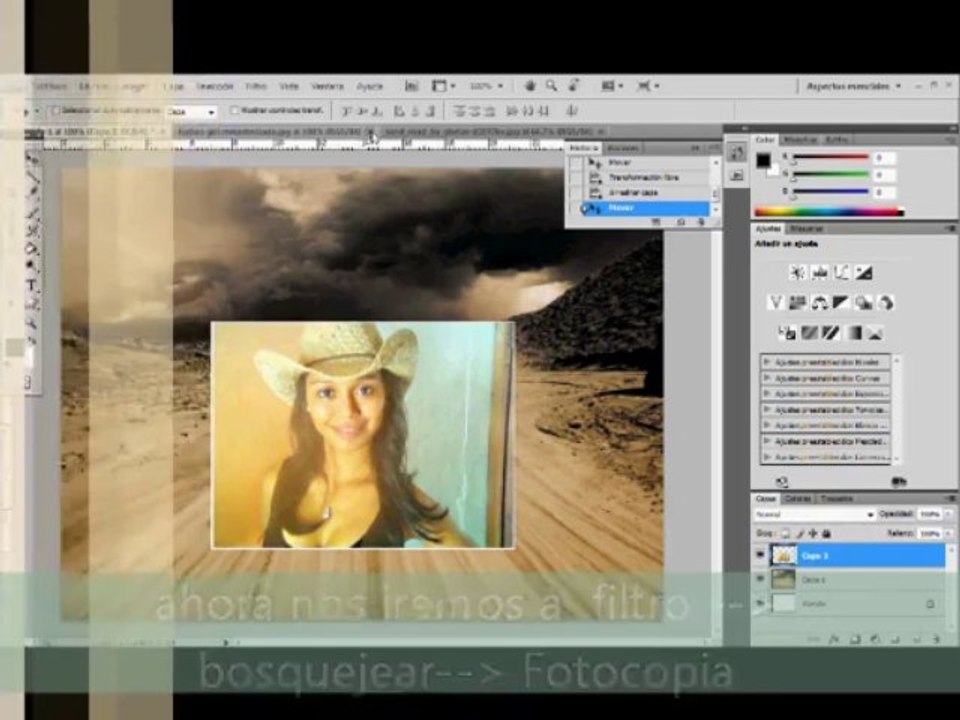The image size is (960, 720).
Task: Click lock image pixels brush icon
Action: coord(800,533)
